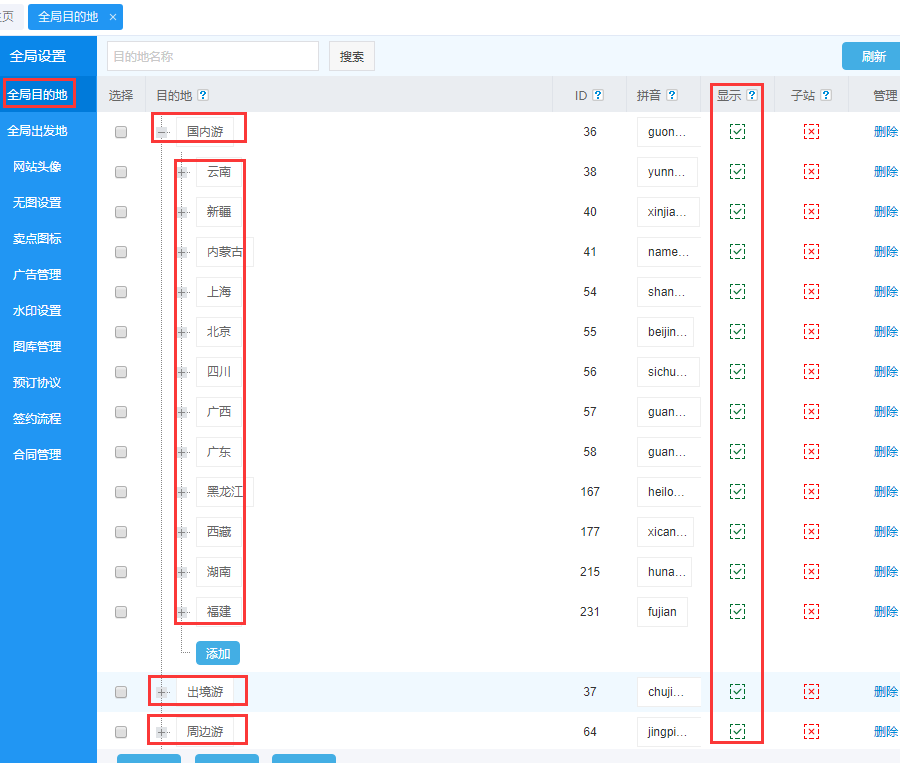
Task: Click the help icon next to 拼音 header
Action: pos(672,96)
